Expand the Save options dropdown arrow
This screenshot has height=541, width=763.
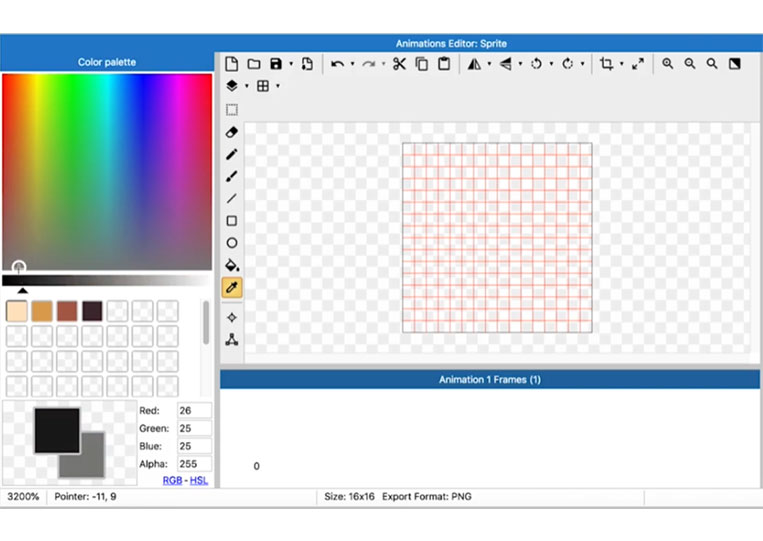[291, 64]
